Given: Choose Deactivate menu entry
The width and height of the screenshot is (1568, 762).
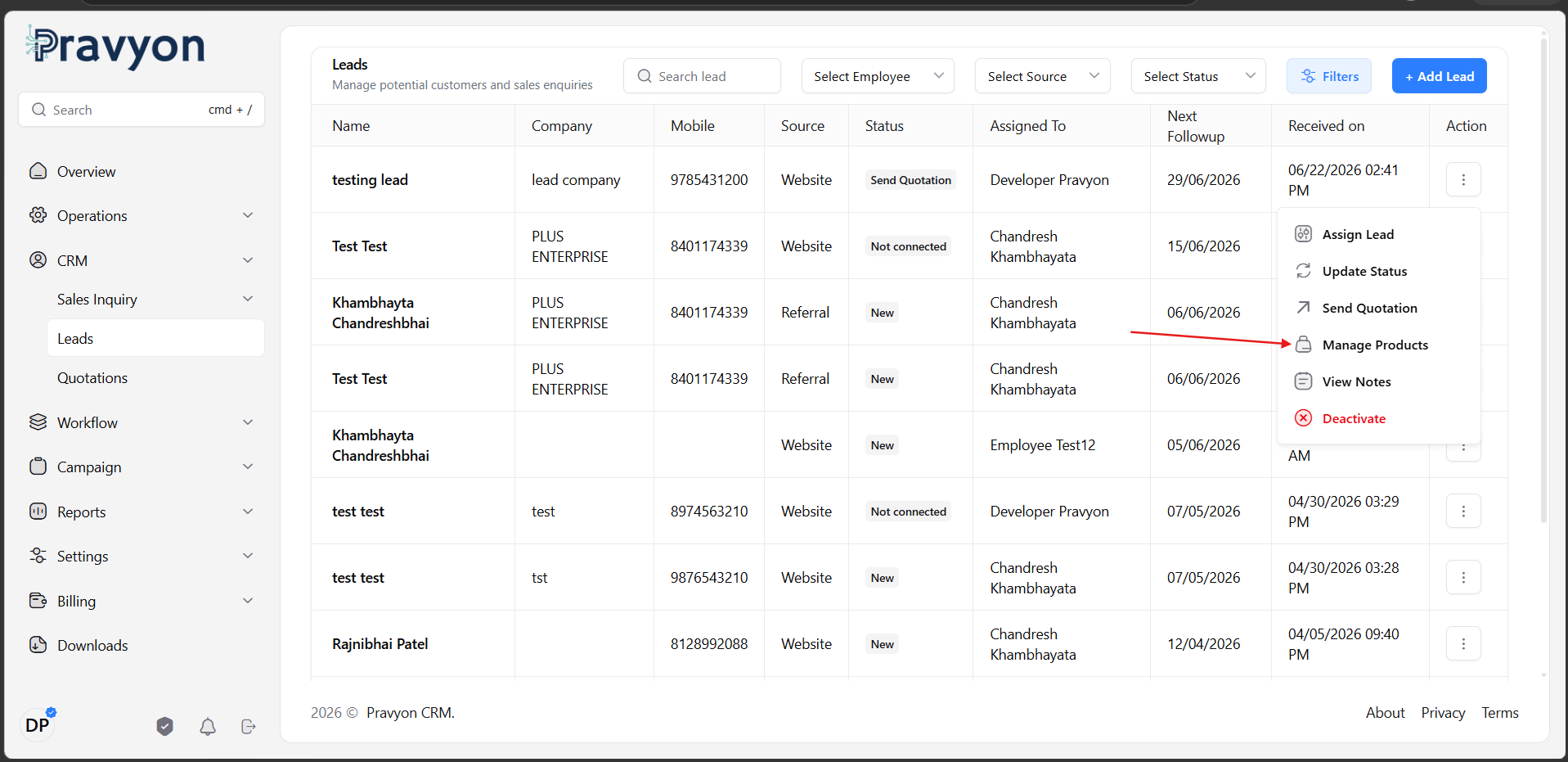Looking at the screenshot, I should (x=1378, y=418).
